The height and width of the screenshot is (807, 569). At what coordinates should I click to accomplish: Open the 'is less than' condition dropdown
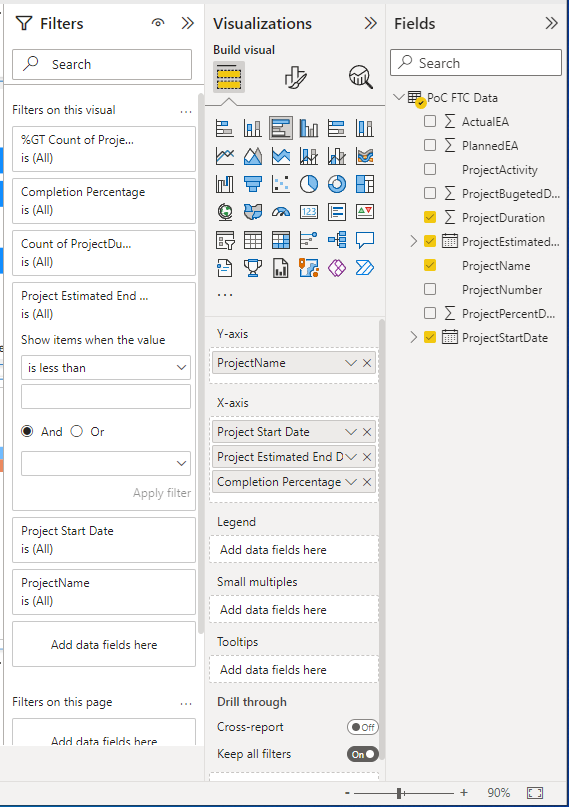click(106, 367)
